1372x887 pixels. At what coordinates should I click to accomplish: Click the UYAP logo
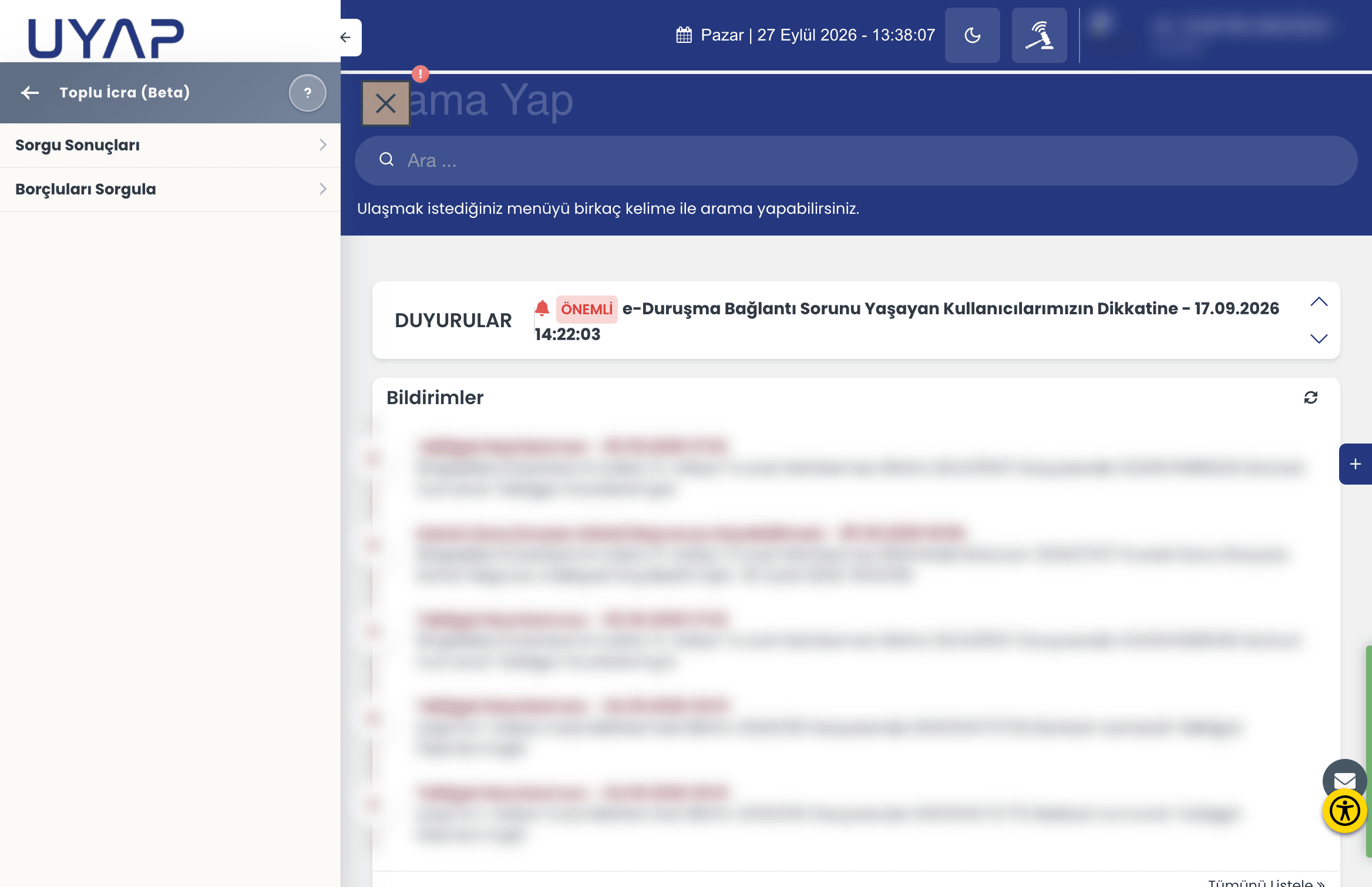click(106, 38)
